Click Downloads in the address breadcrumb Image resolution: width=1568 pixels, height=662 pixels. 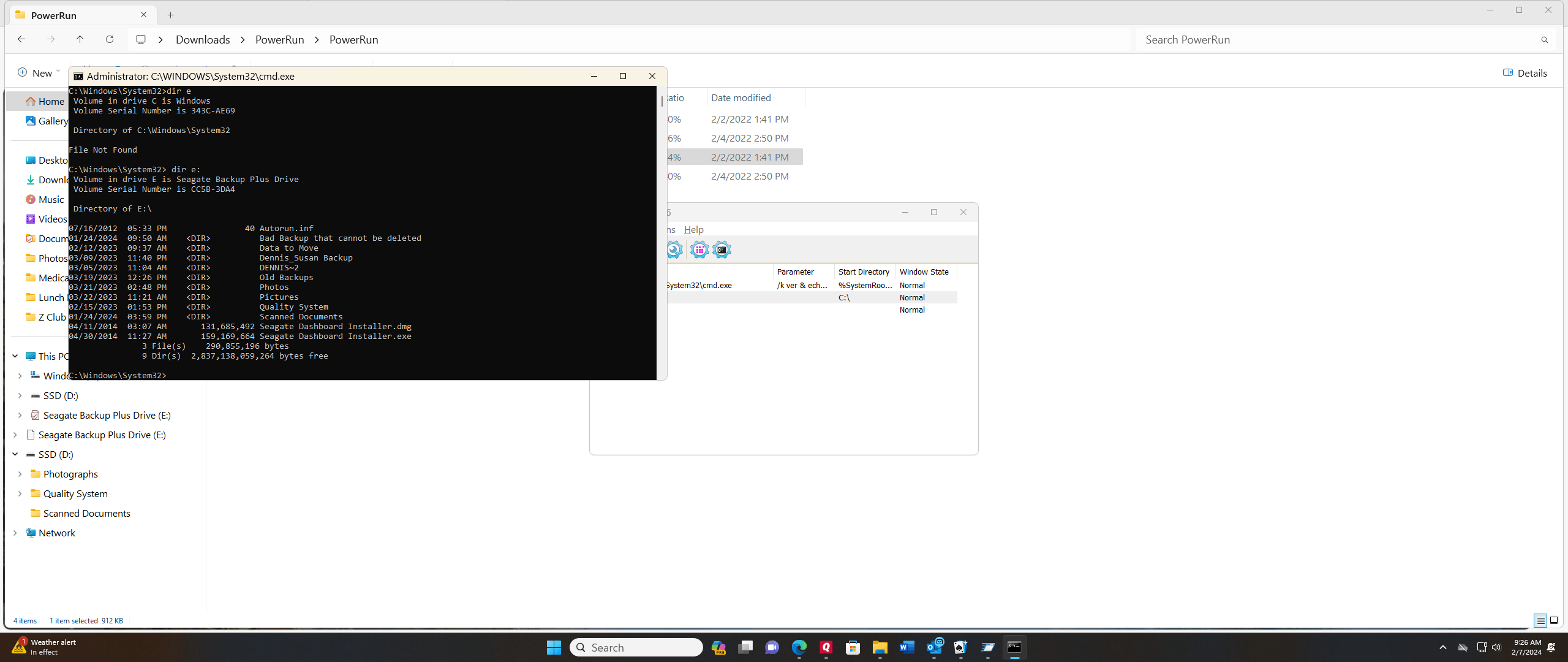point(203,39)
